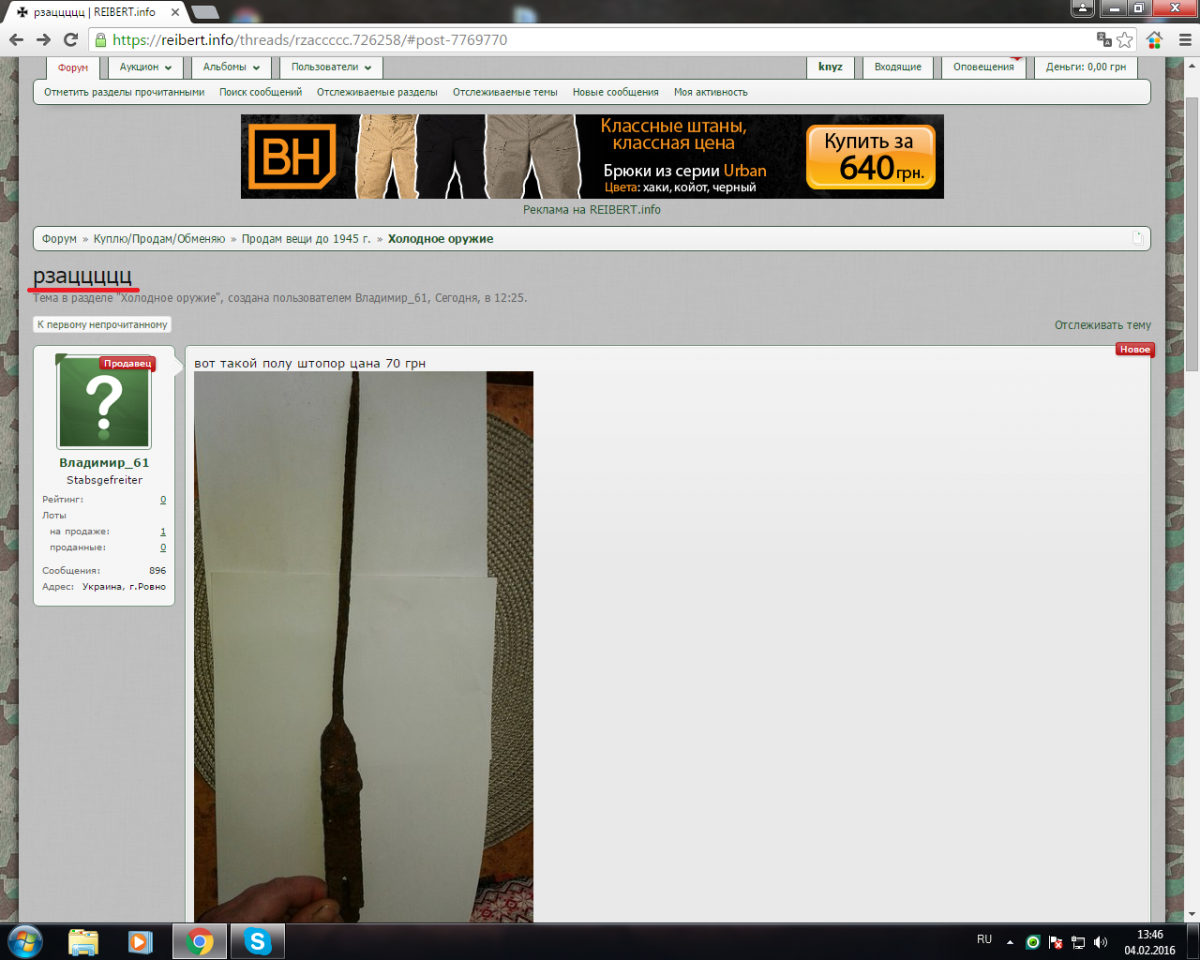Open Моя активность link
This screenshot has height=960, width=1200.
(x=711, y=92)
